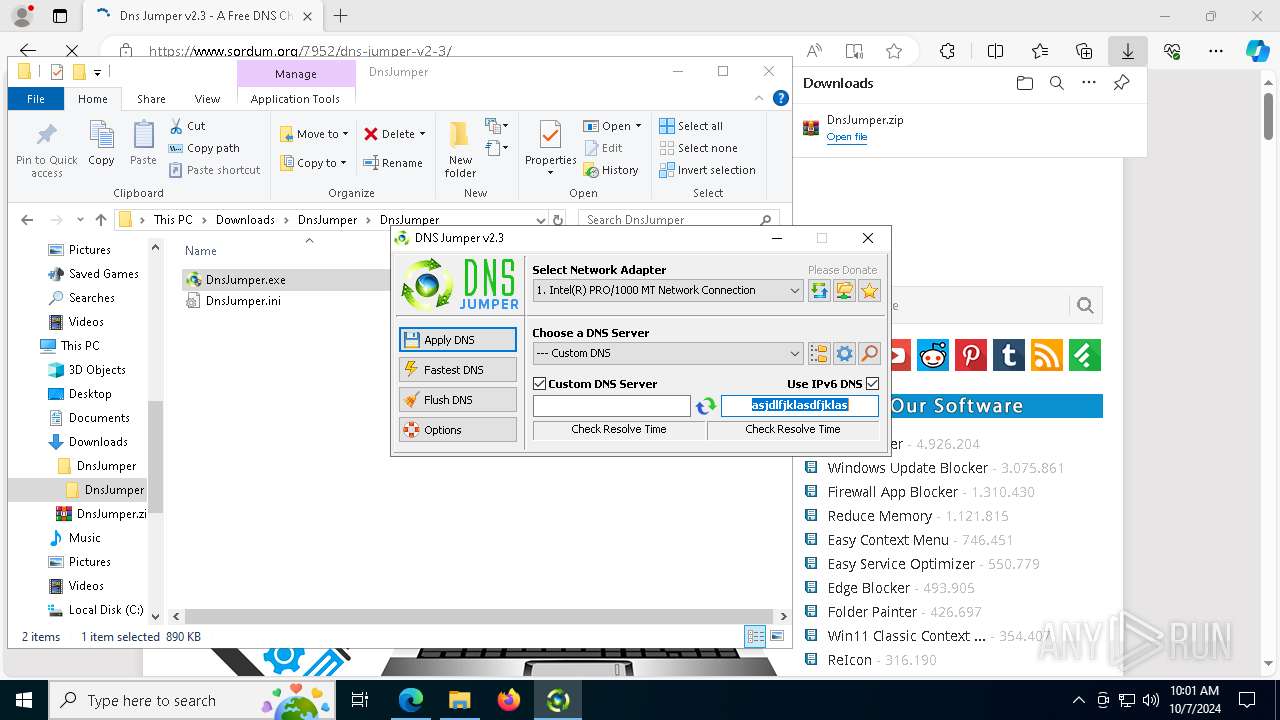Click Rename in Organize group
This screenshot has height=720, width=1280.
click(x=392, y=163)
